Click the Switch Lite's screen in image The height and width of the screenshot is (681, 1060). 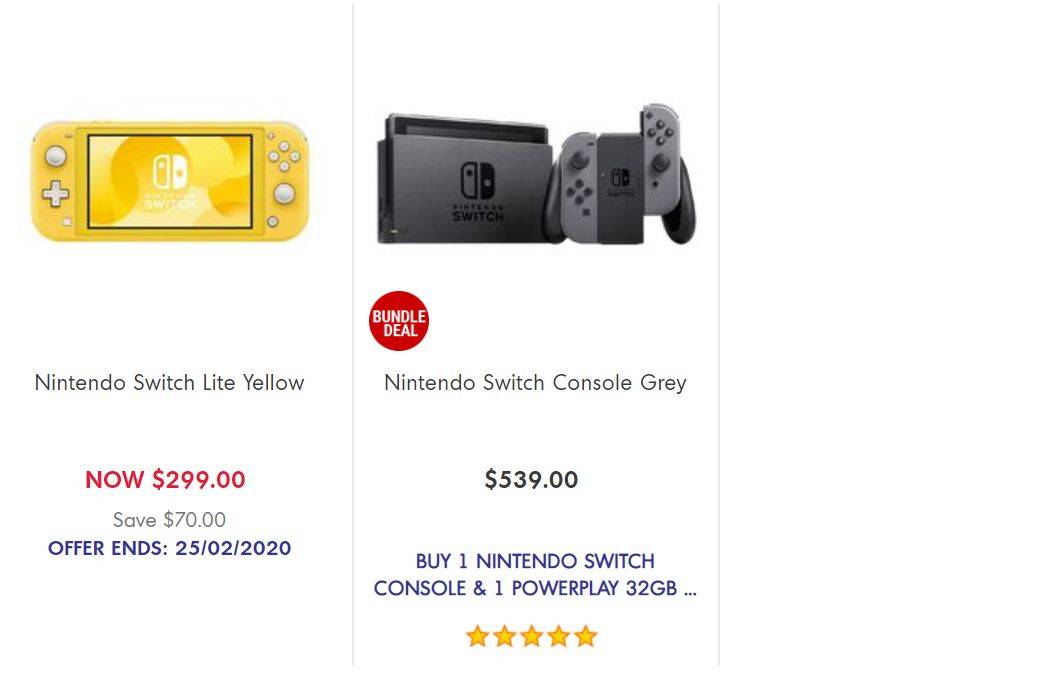(x=170, y=181)
